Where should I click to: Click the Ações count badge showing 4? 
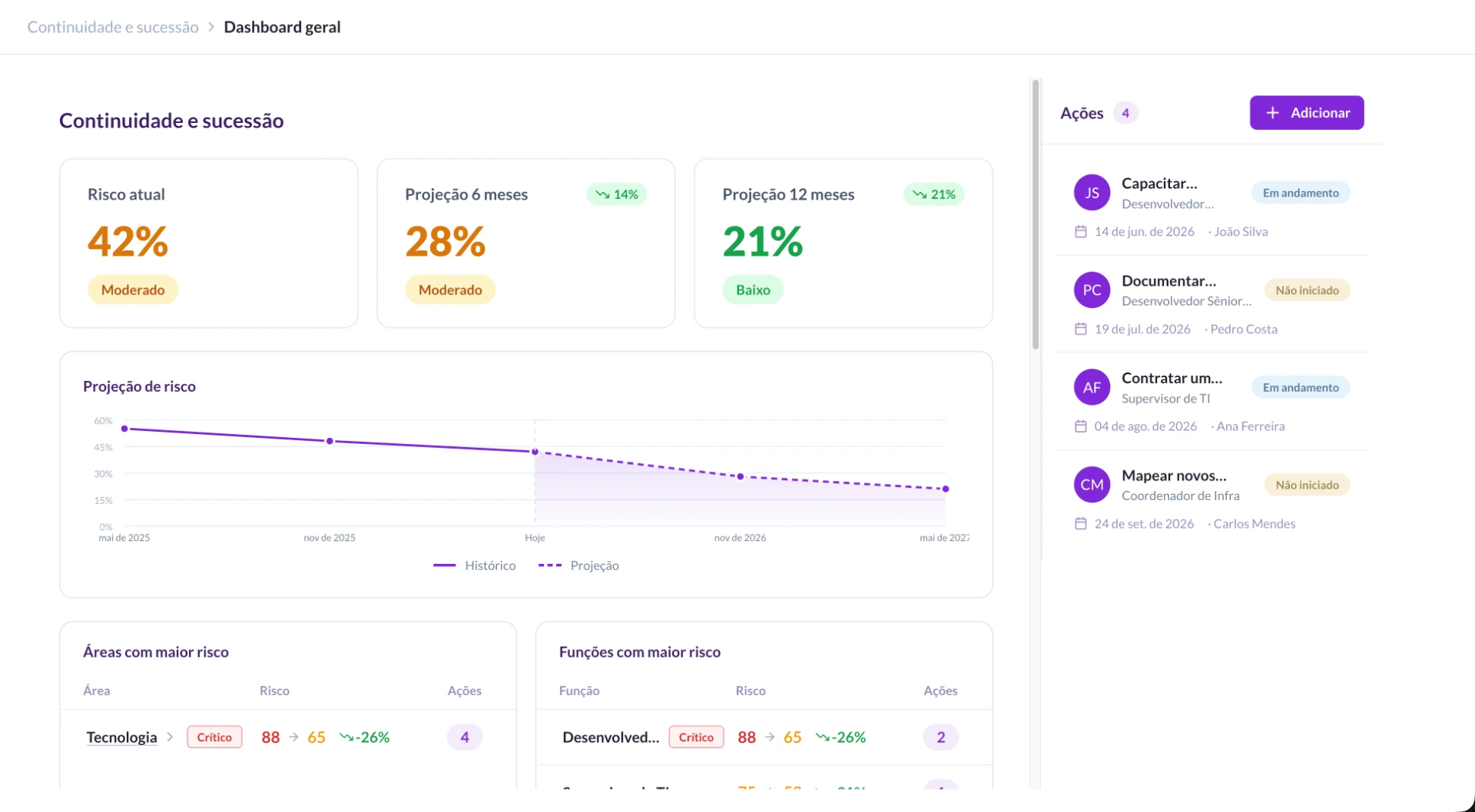point(1125,113)
